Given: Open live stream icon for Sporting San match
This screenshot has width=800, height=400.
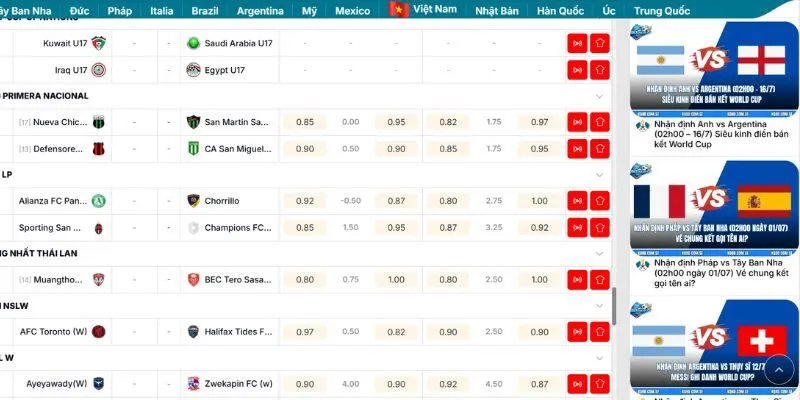Looking at the screenshot, I should coord(577,228).
